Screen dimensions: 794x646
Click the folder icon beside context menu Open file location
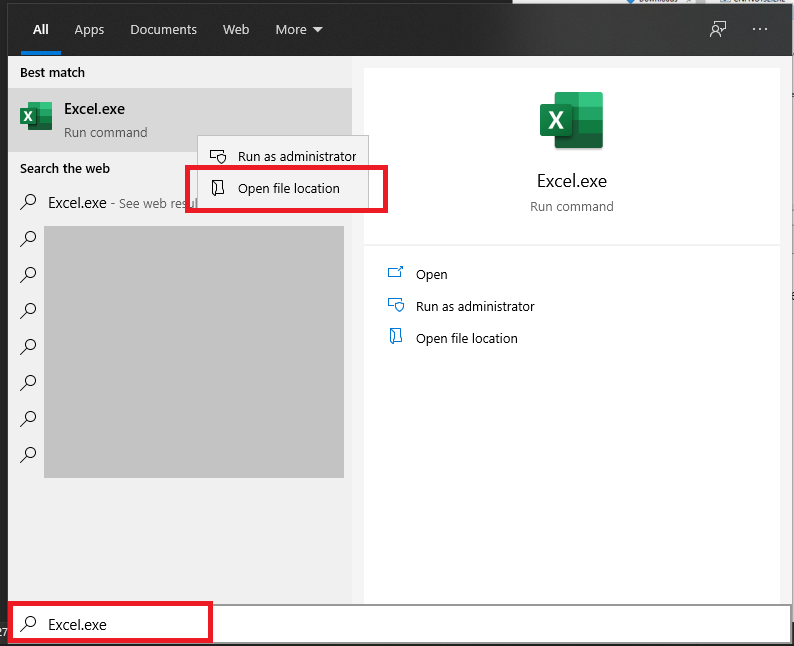point(218,188)
